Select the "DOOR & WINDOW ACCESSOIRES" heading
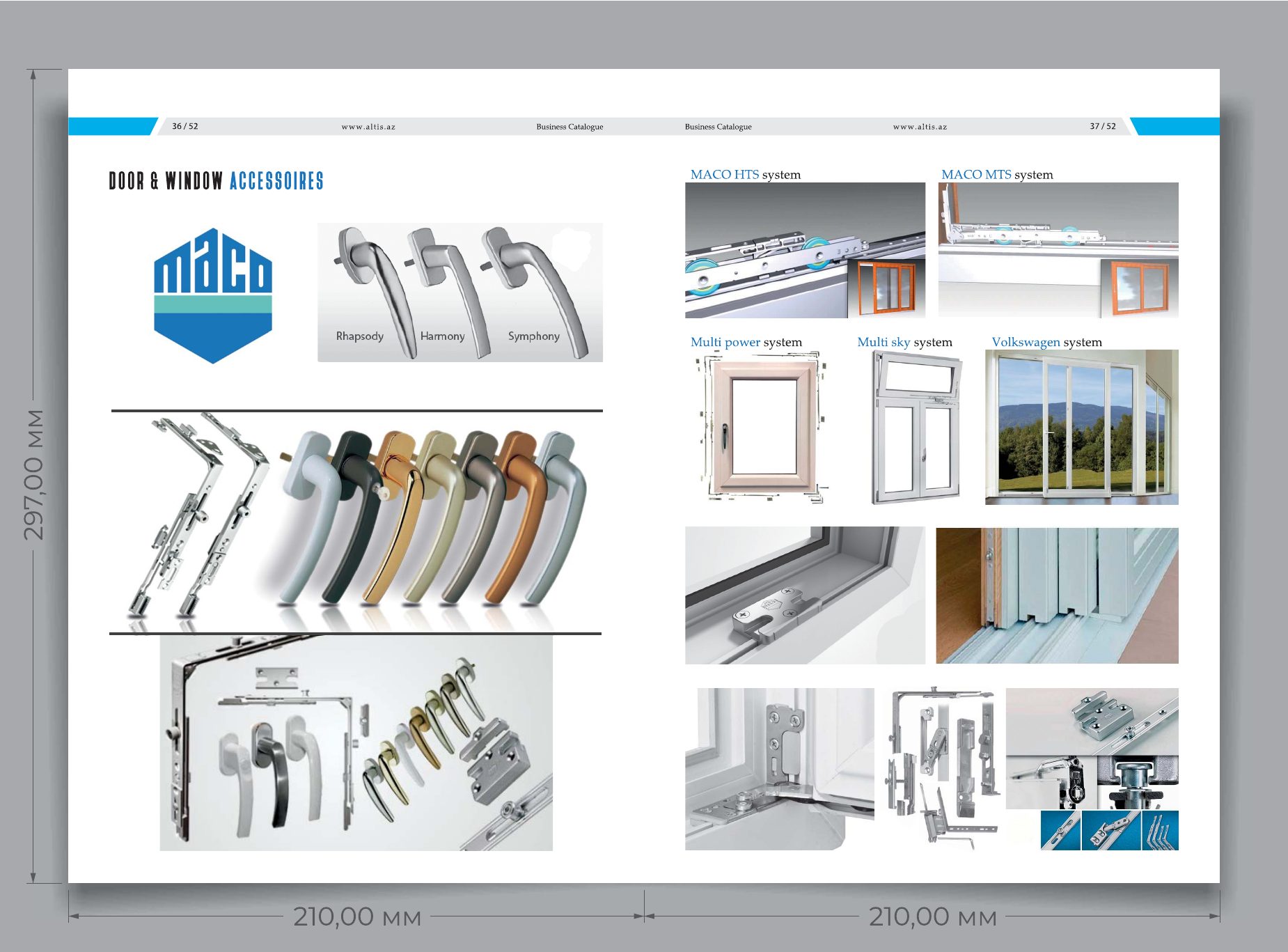 216,181
